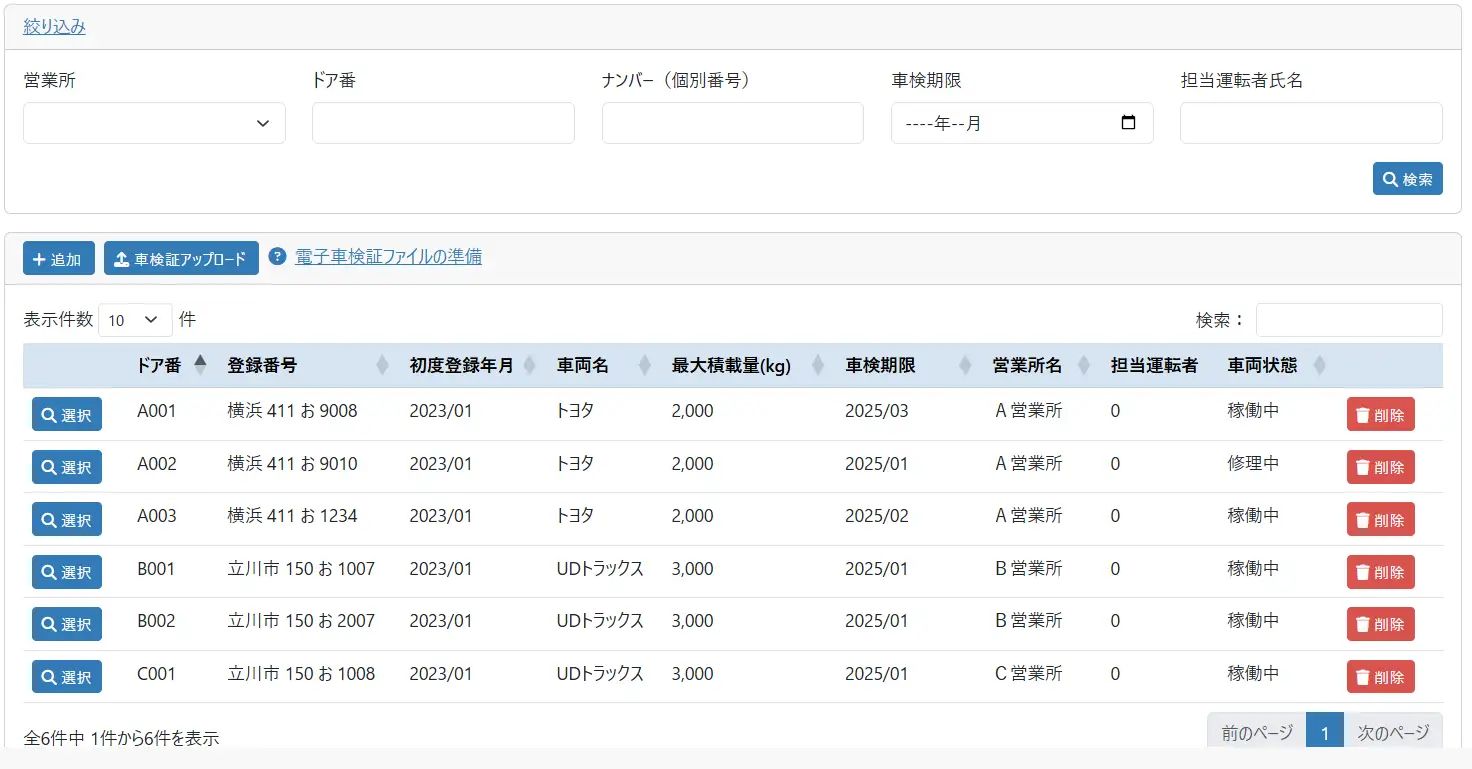
Task: Sort by 車両状態 column header
Action: click(1278, 366)
